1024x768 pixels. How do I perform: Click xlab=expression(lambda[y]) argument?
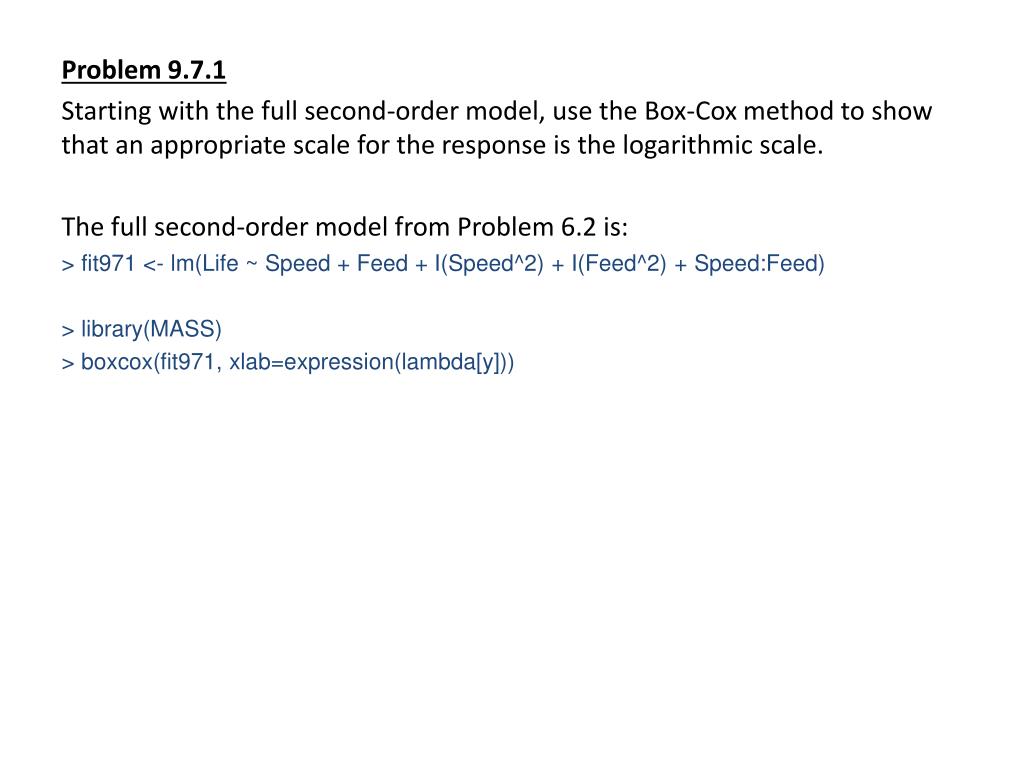[x=368, y=362]
